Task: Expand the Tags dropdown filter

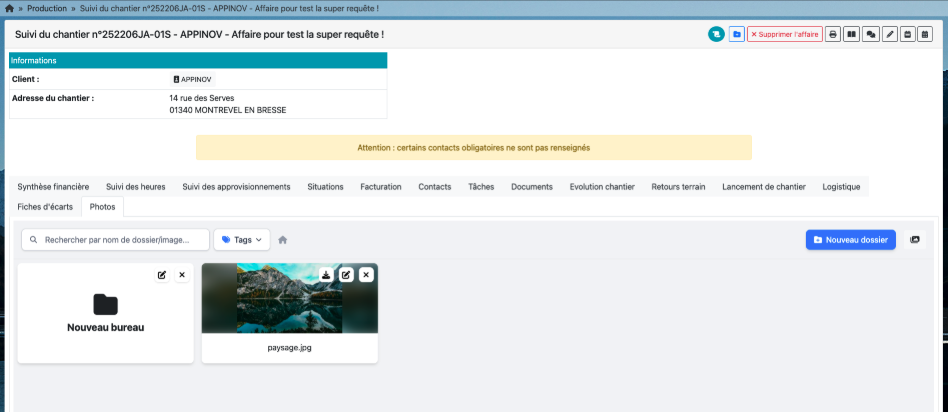Action: click(242, 240)
